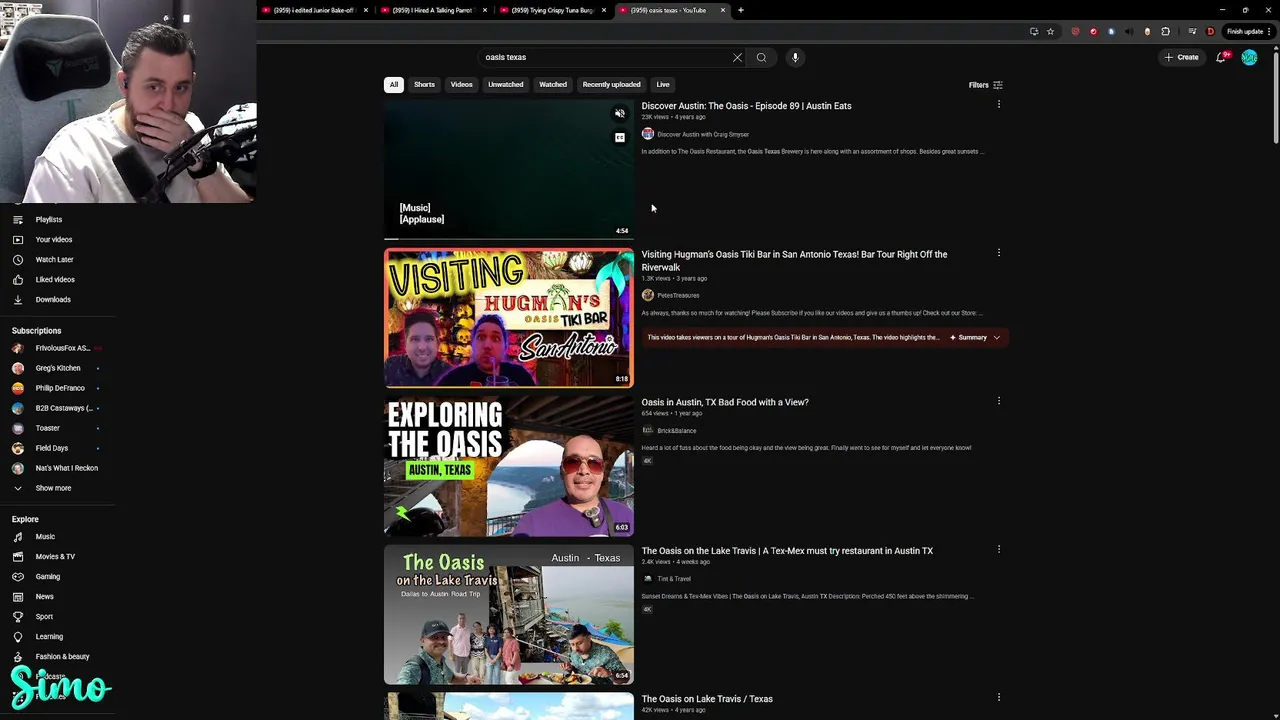Open action menu for 'The Oasis on Lake Travis / Texas'

(998, 697)
